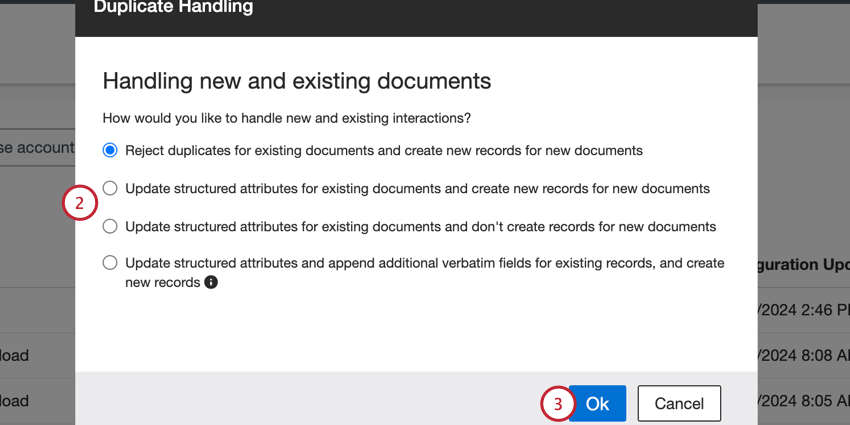
Task: Choose Update structured attributes and create new records
Action: coord(110,188)
